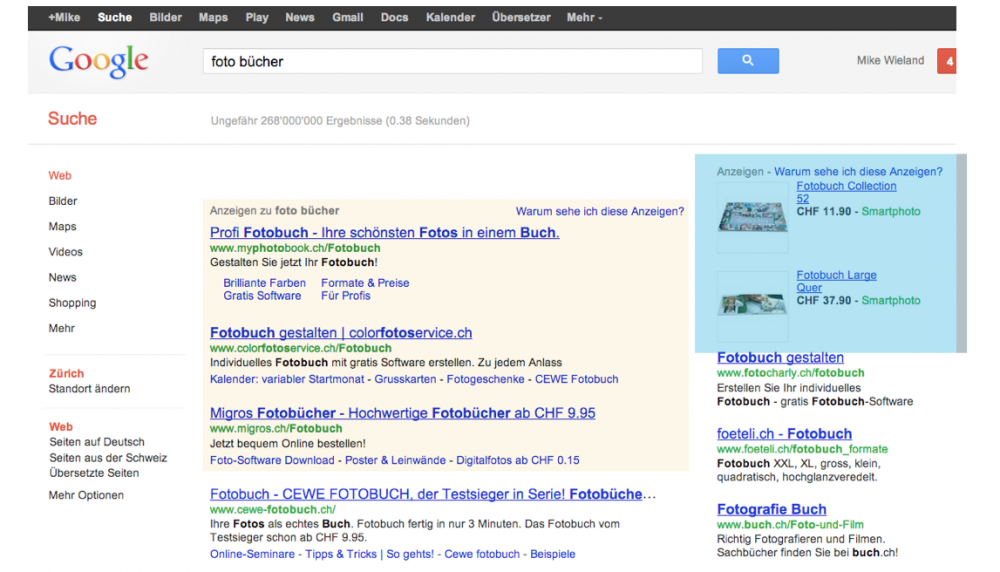Switch to Bilder in the left sidebar
The width and height of the screenshot is (1000, 572).
click(x=62, y=201)
